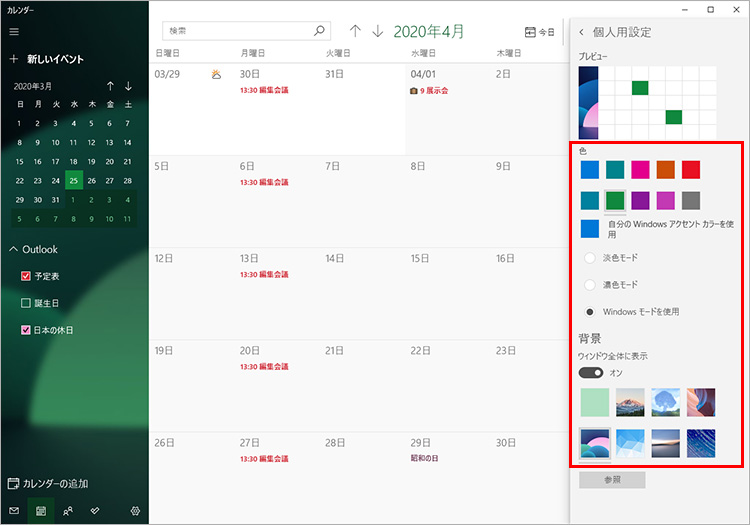This screenshot has height=525, width=750.
Task: Uncheck the 予定表 calendar checkbox
Action: click(x=27, y=276)
